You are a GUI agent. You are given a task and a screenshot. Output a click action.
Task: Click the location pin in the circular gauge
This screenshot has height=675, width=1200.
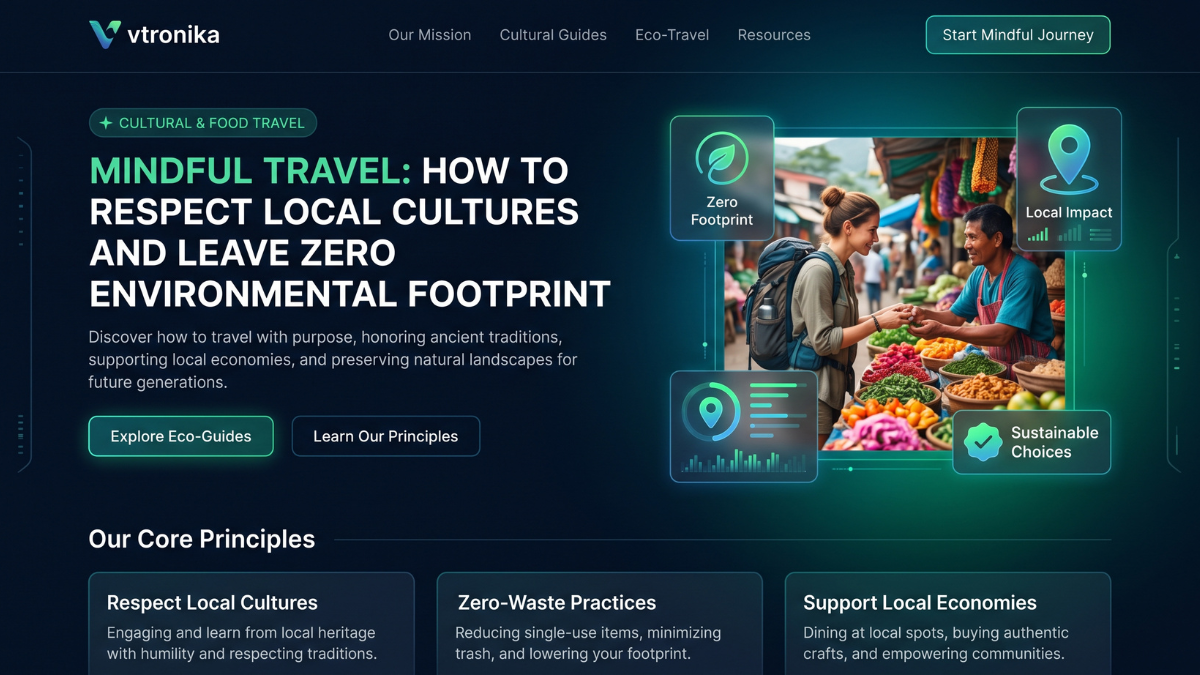[711, 412]
